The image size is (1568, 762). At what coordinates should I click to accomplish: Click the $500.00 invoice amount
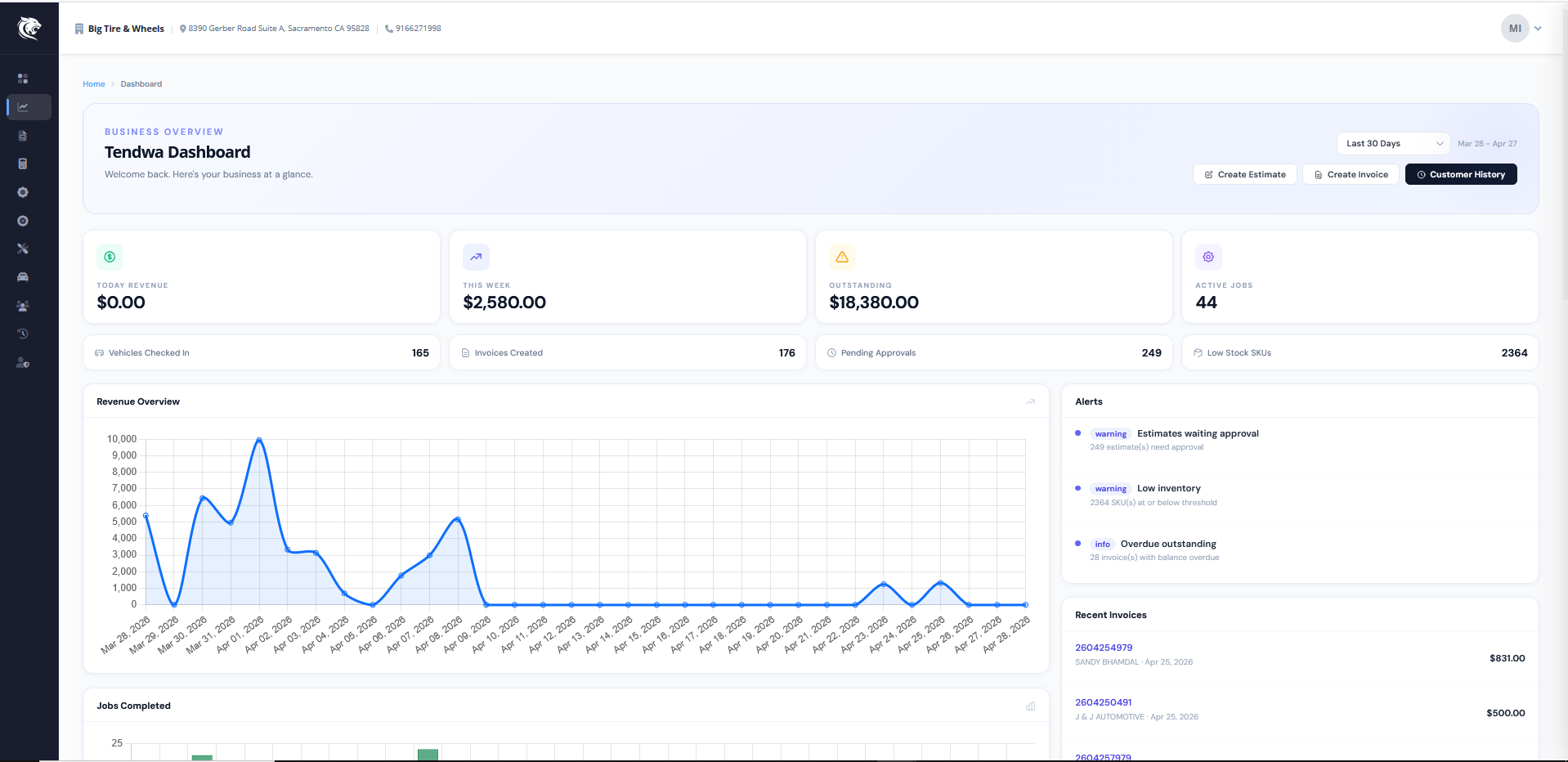[1506, 713]
